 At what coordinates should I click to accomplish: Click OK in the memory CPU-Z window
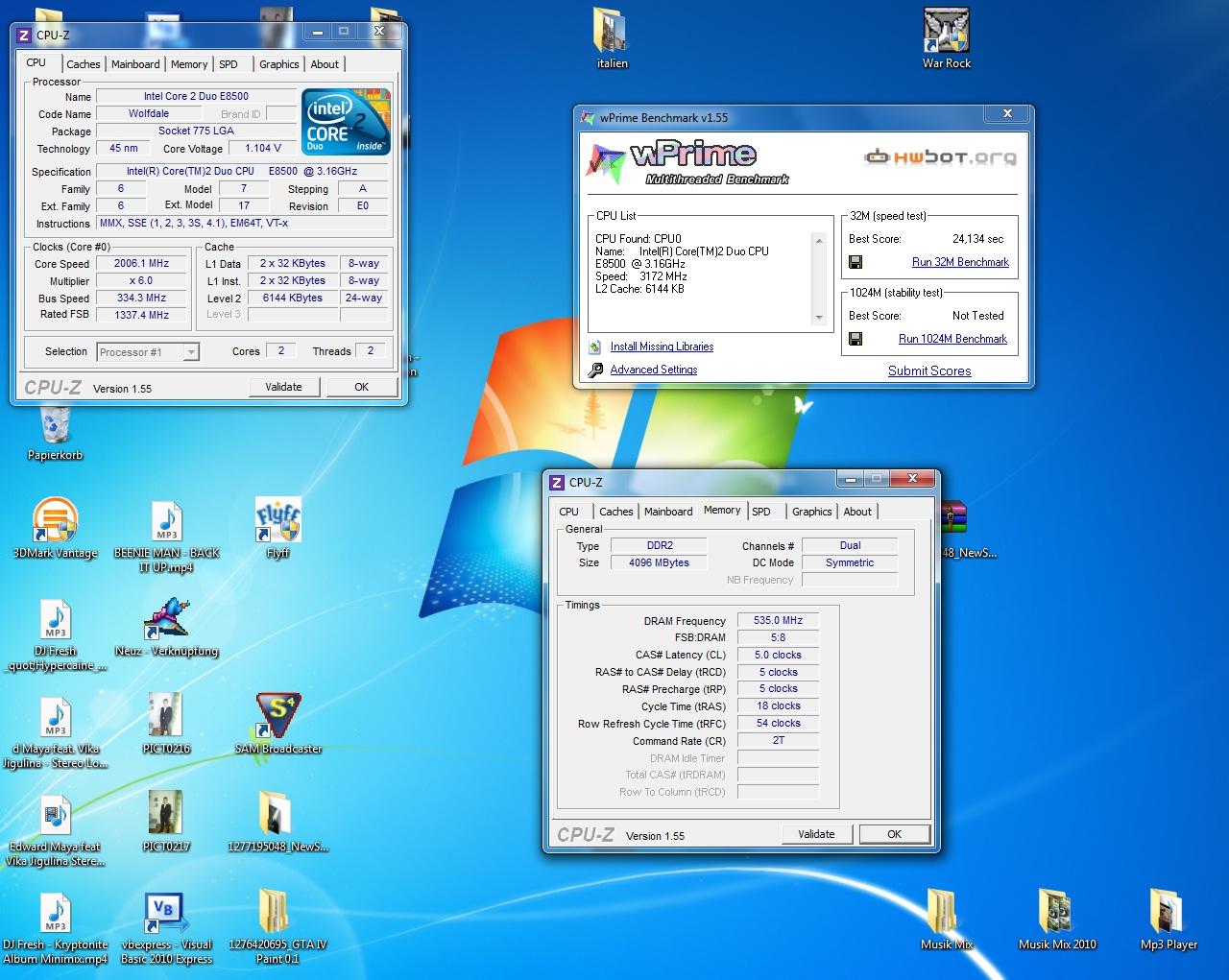pyautogui.click(x=894, y=834)
